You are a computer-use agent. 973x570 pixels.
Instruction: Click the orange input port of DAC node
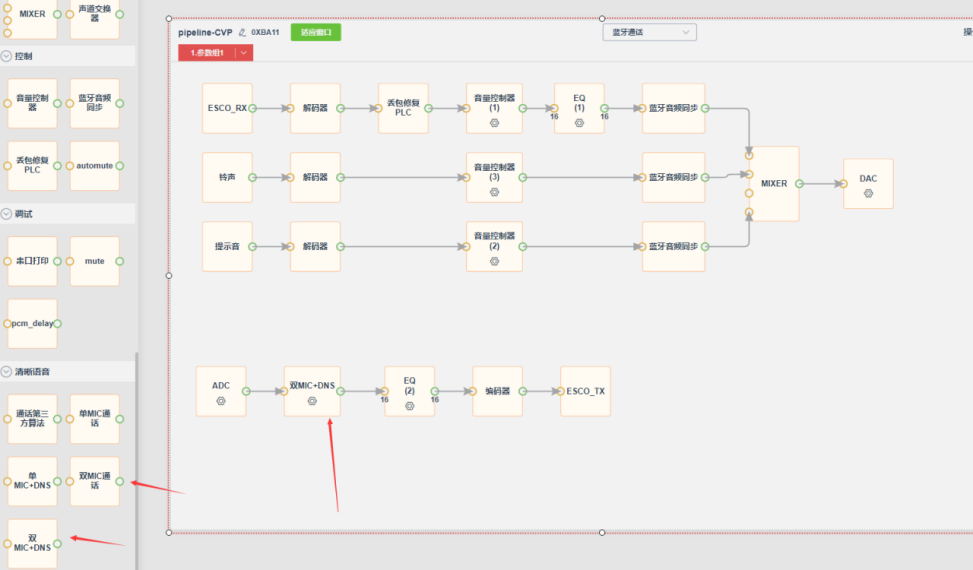(x=843, y=184)
